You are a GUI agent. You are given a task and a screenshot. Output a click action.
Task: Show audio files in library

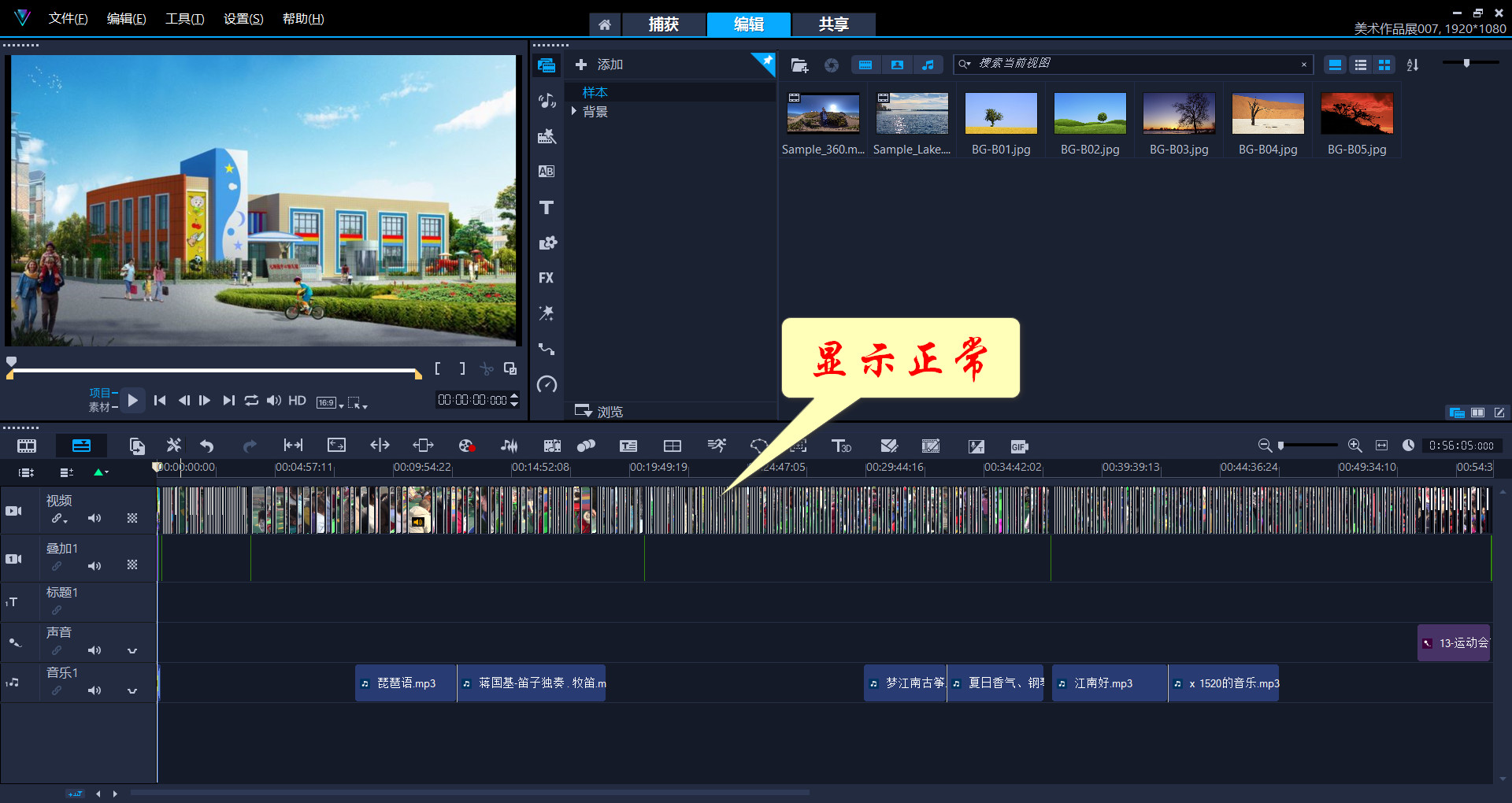tap(928, 65)
